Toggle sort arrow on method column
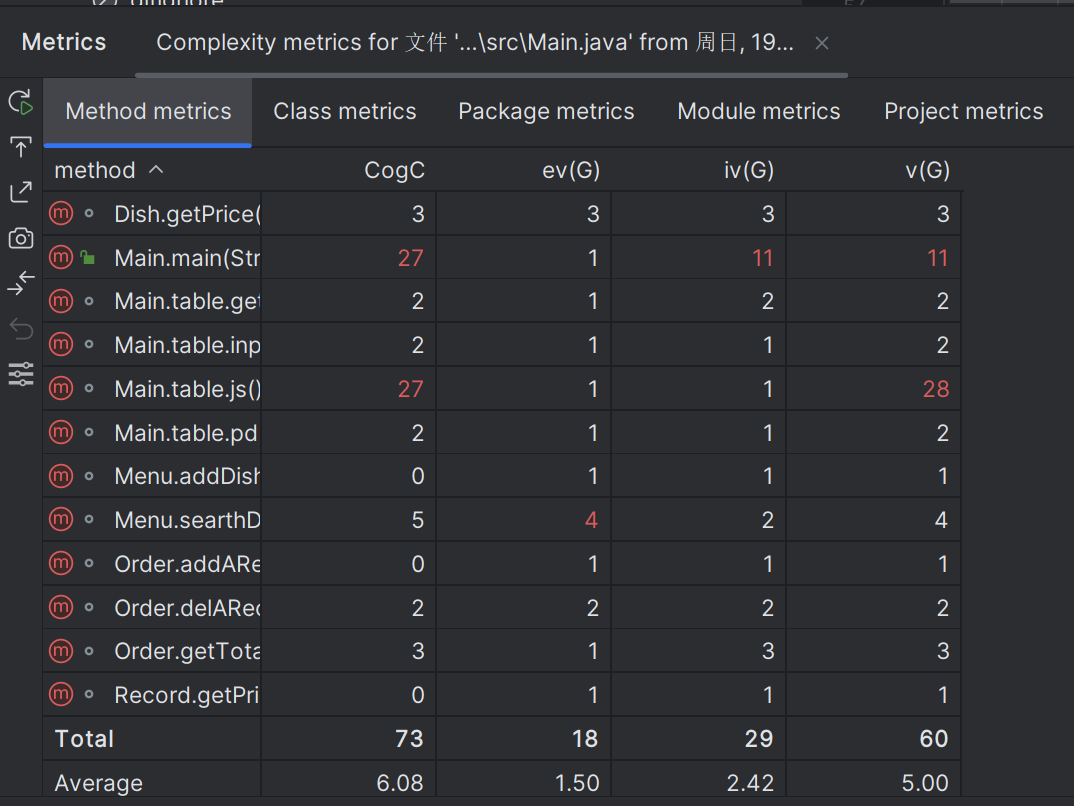Image resolution: width=1074 pixels, height=806 pixels. 156,170
